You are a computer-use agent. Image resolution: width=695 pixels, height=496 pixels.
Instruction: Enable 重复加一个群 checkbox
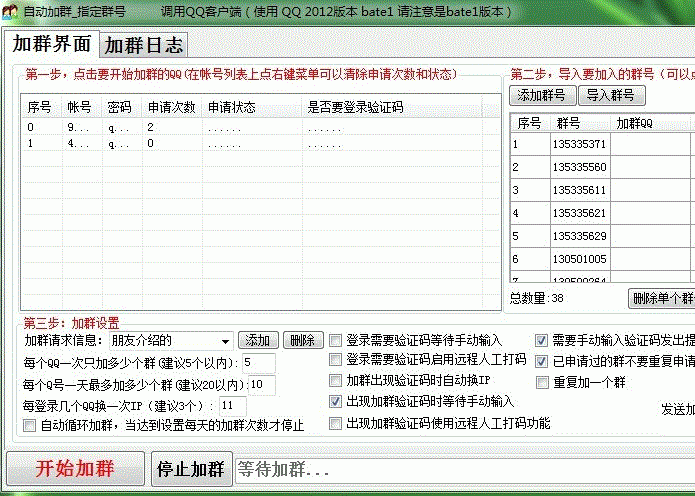pos(542,383)
